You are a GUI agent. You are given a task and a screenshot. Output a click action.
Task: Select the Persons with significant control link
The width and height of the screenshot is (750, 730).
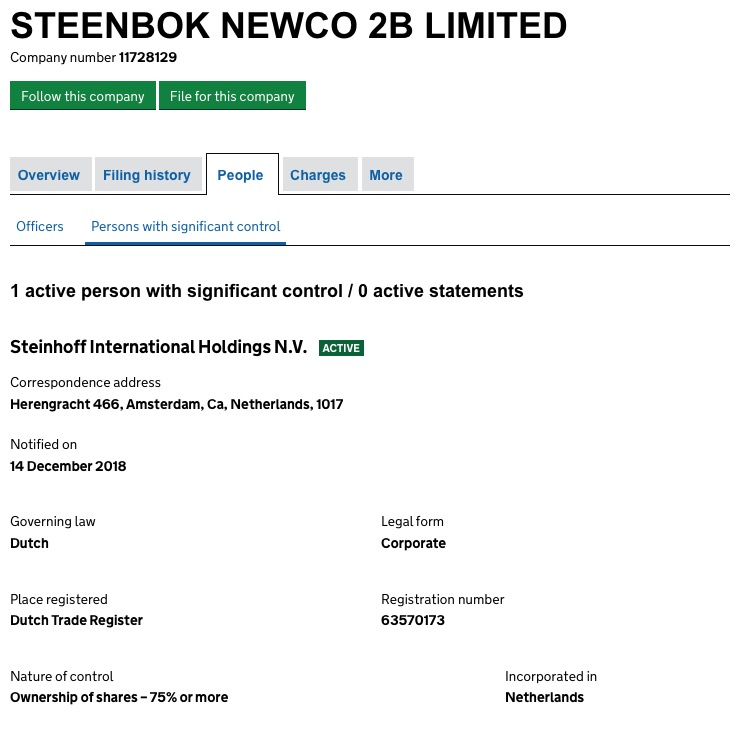pyautogui.click(x=186, y=226)
